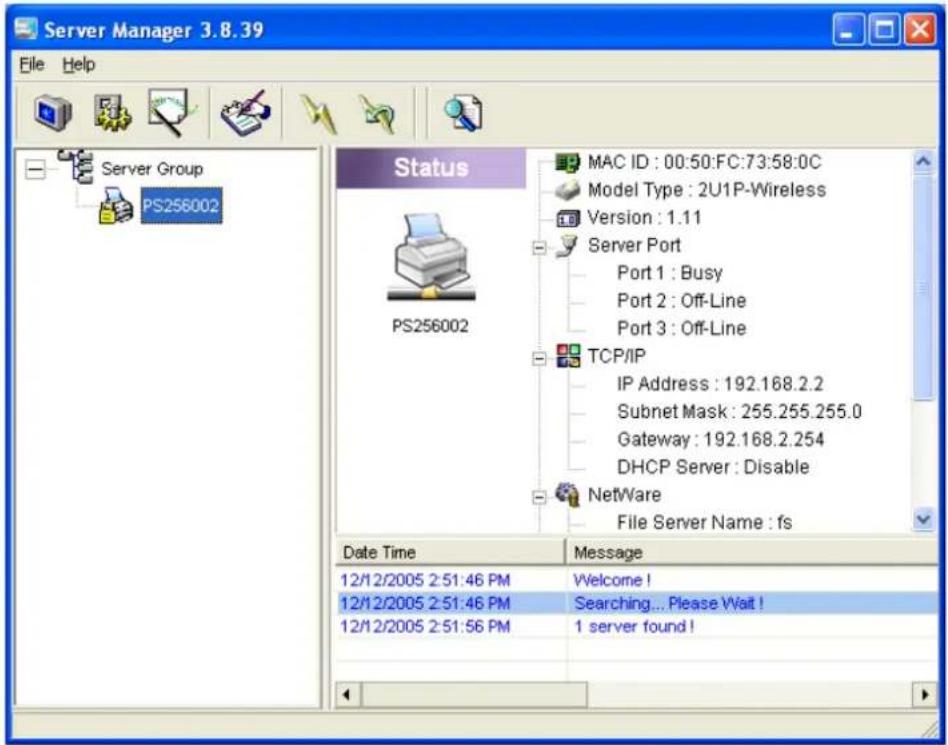Click the yellow lightning bolt toolbar icon

(319, 114)
